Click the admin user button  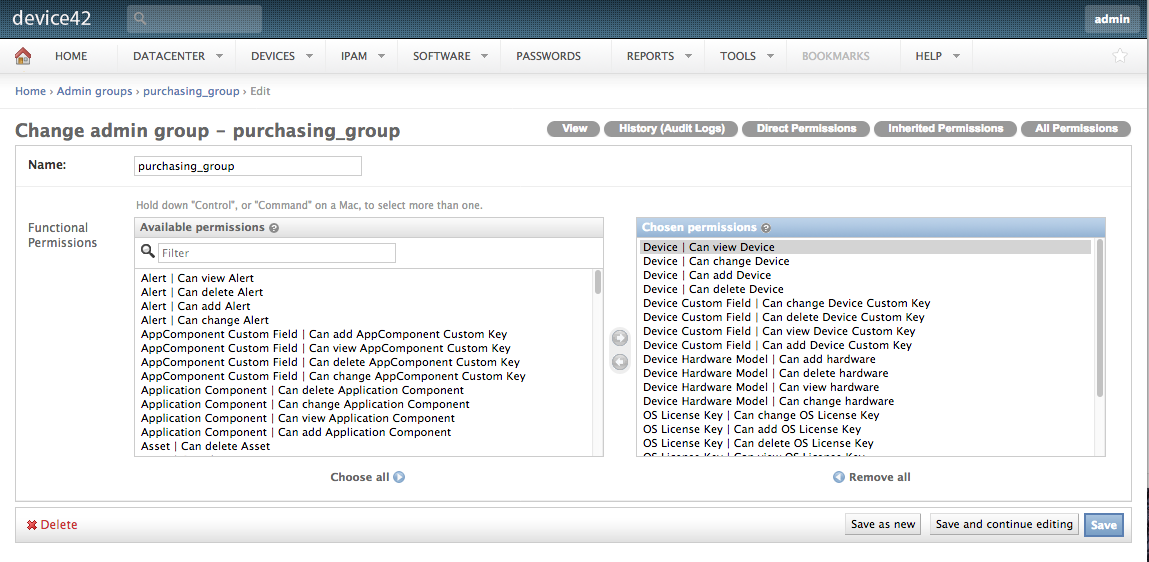point(1112,19)
